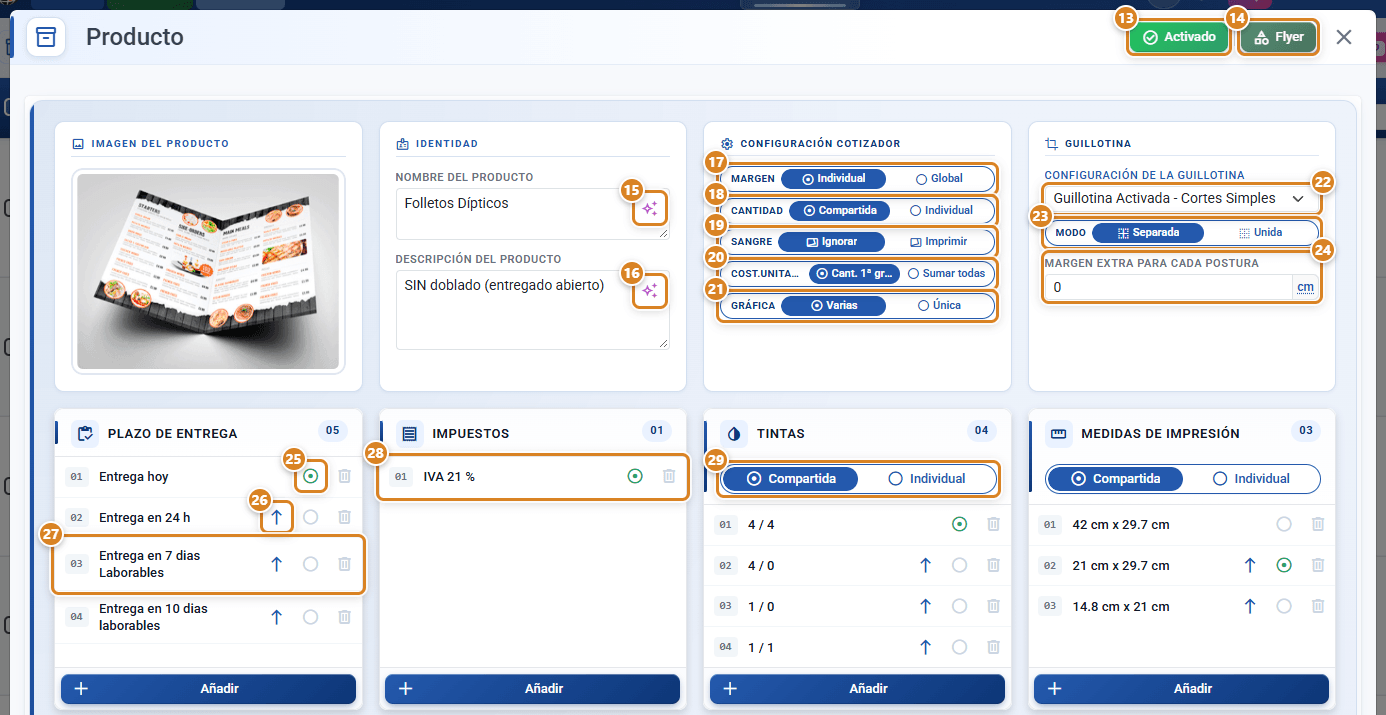Image resolution: width=1386 pixels, height=715 pixels.
Task: Move Entrega en 24 h up
Action: [x=277, y=517]
